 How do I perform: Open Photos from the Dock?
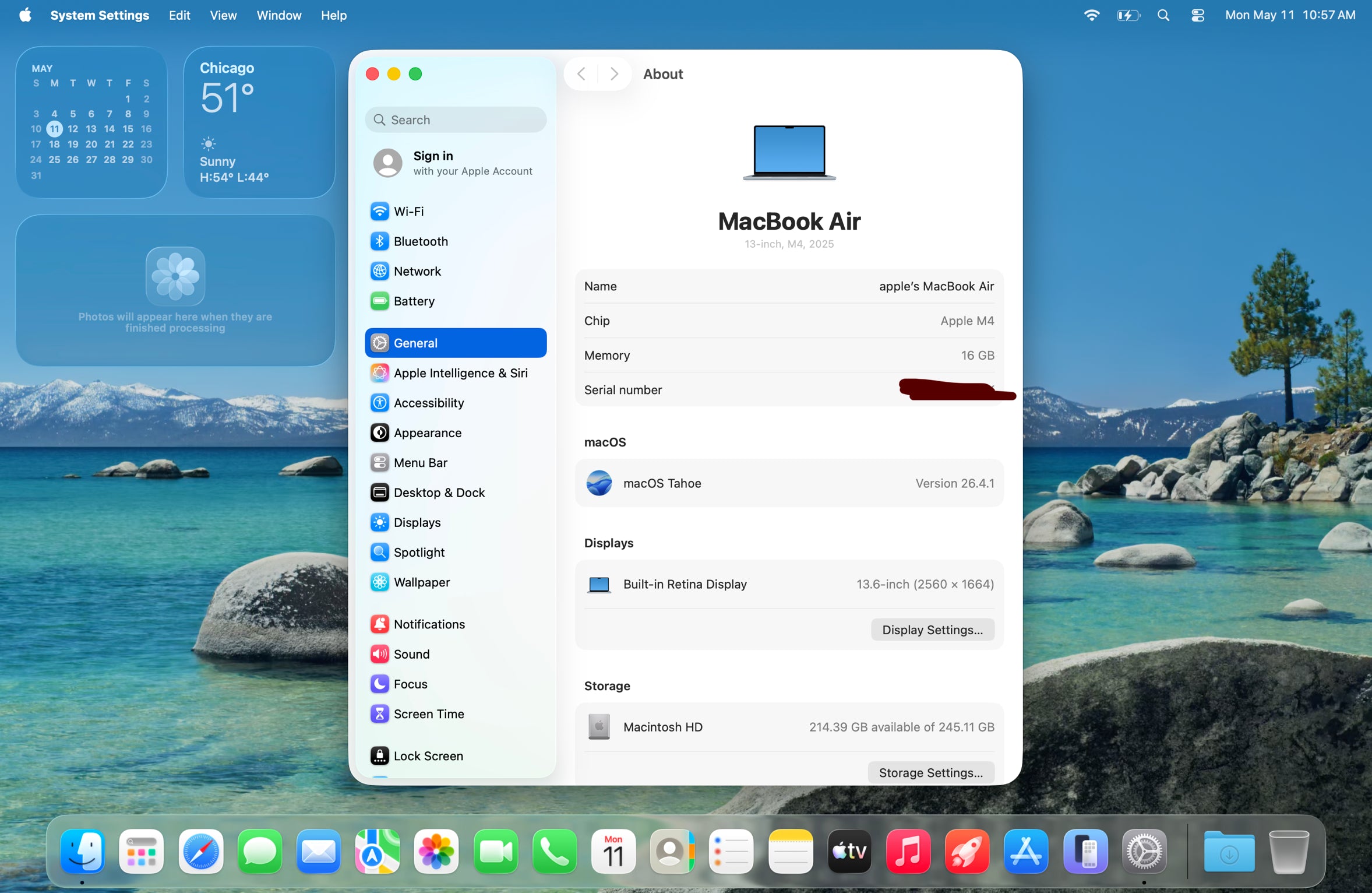point(436,851)
